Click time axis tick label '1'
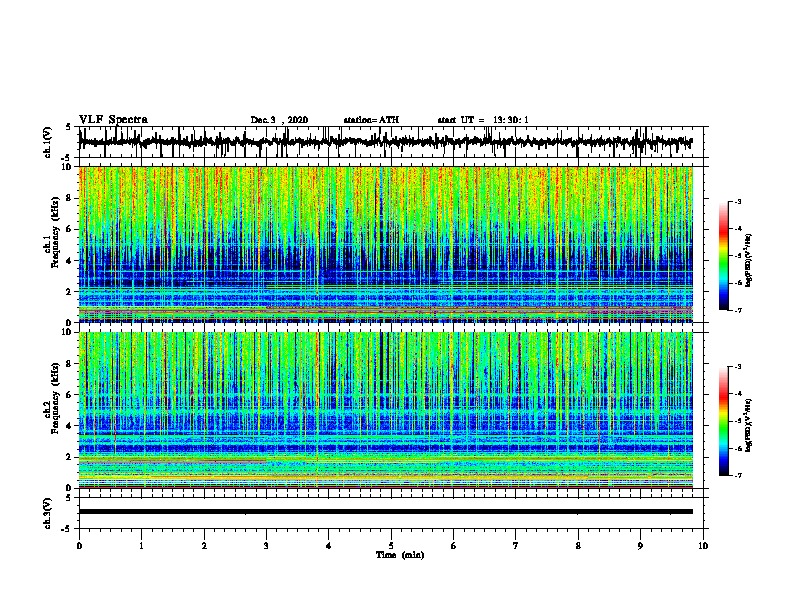 (142, 546)
